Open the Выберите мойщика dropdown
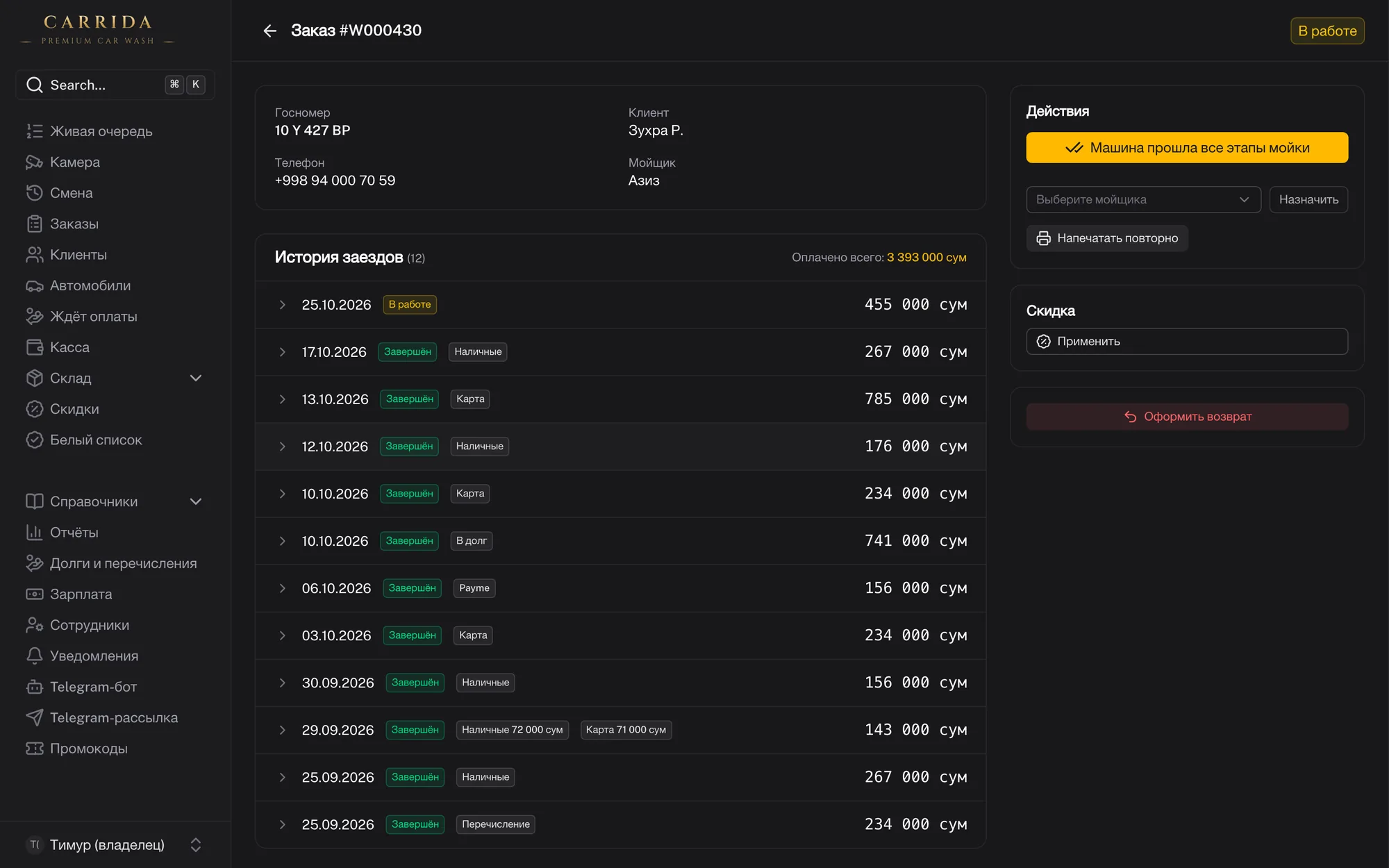 (x=1143, y=199)
